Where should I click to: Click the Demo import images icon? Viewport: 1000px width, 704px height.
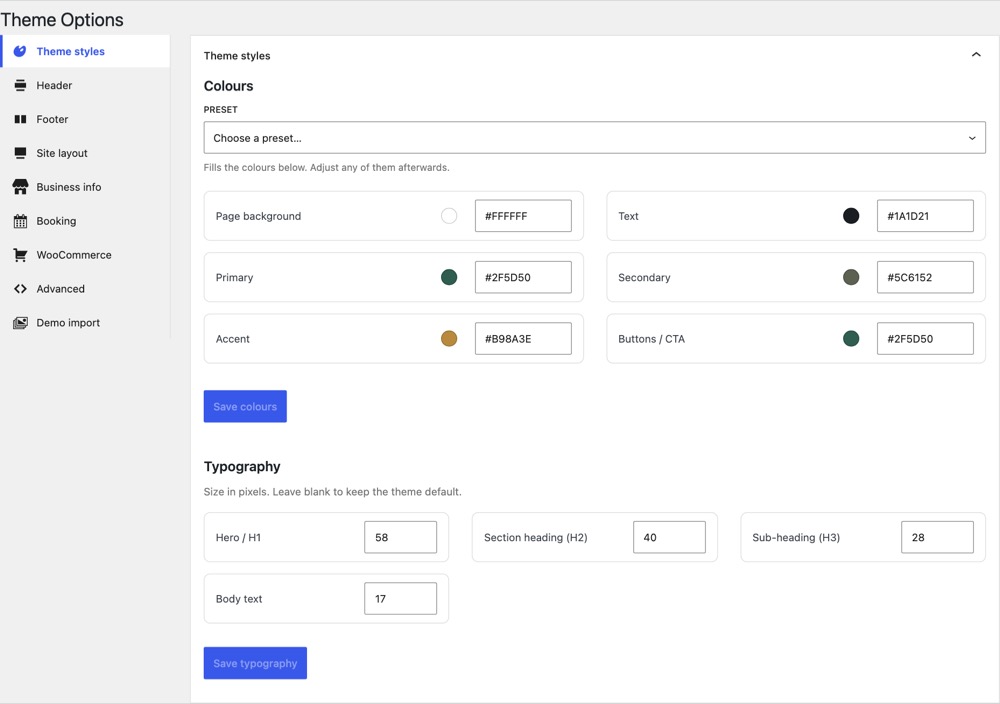click(20, 323)
